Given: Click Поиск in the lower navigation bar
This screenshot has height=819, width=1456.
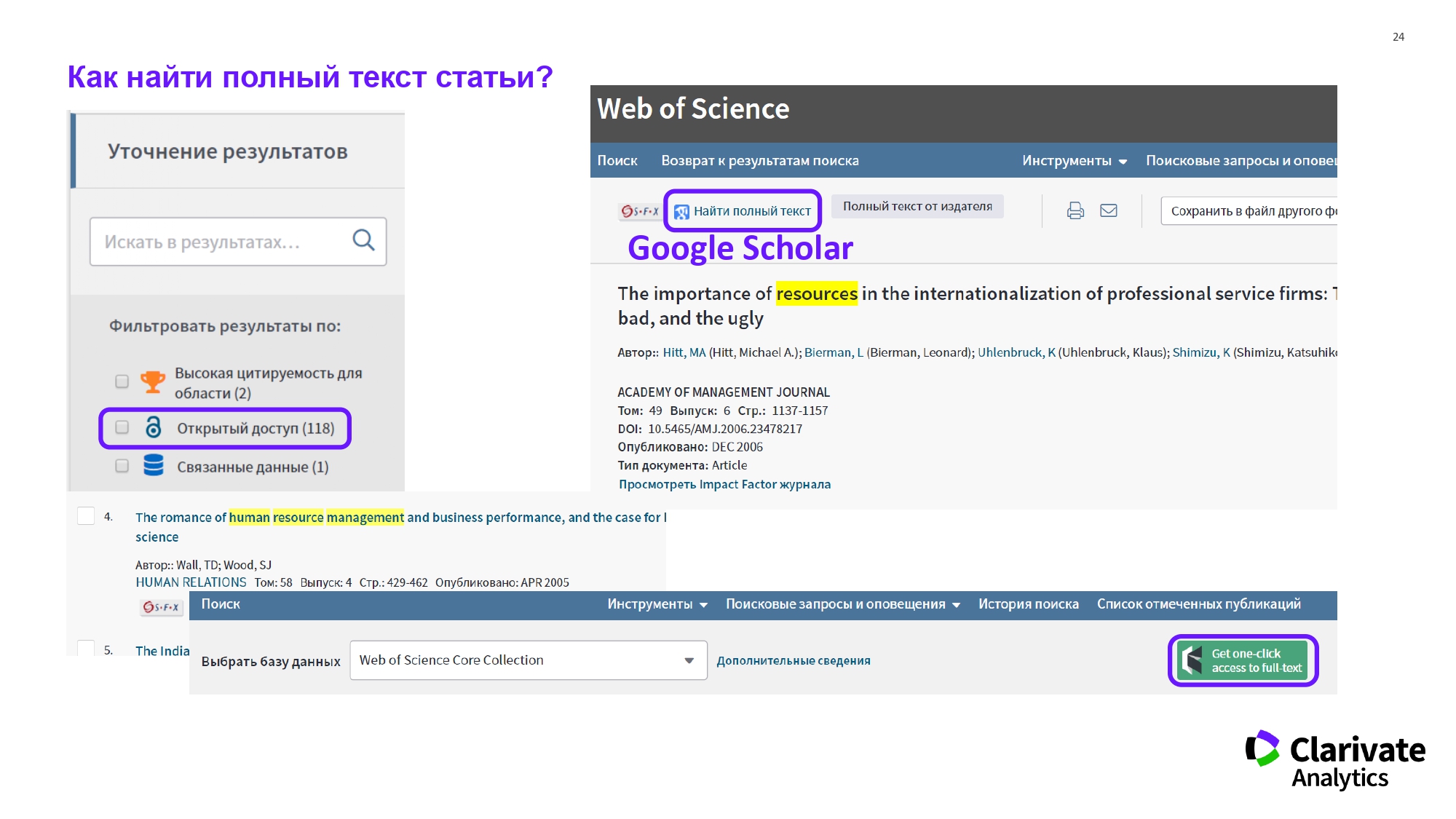Looking at the screenshot, I should tap(221, 604).
